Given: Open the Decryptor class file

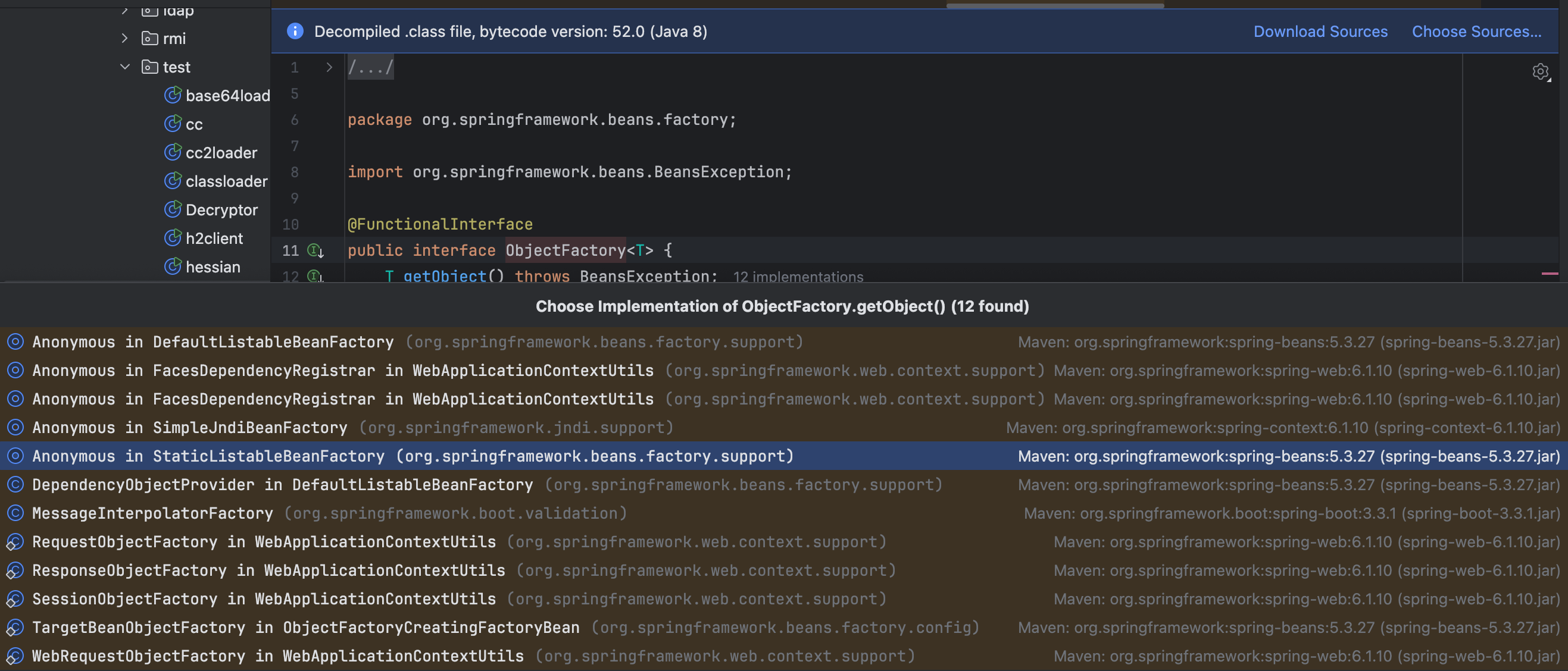Looking at the screenshot, I should (x=221, y=210).
